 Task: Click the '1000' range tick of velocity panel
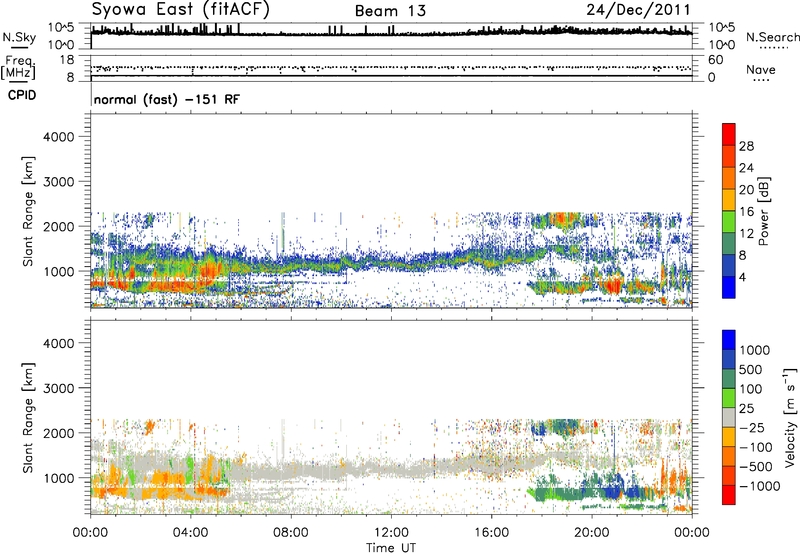point(59,478)
